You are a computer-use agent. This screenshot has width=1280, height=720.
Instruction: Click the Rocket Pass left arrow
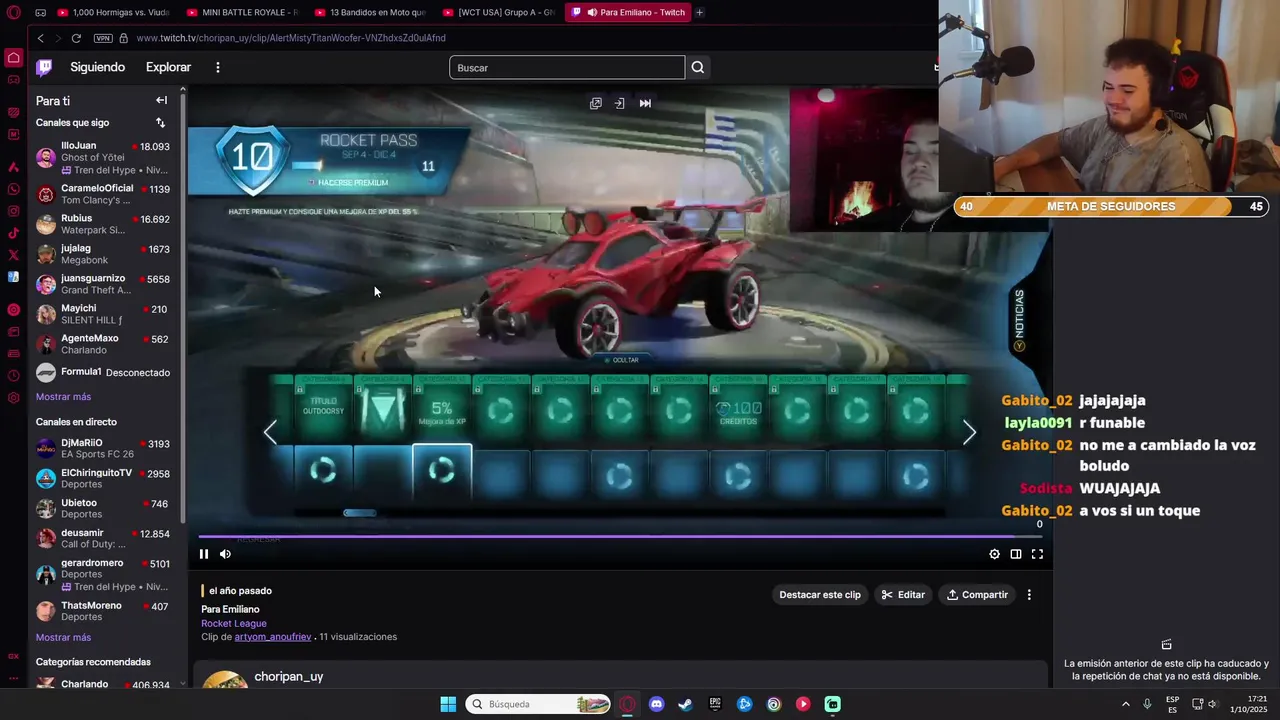tap(270, 432)
